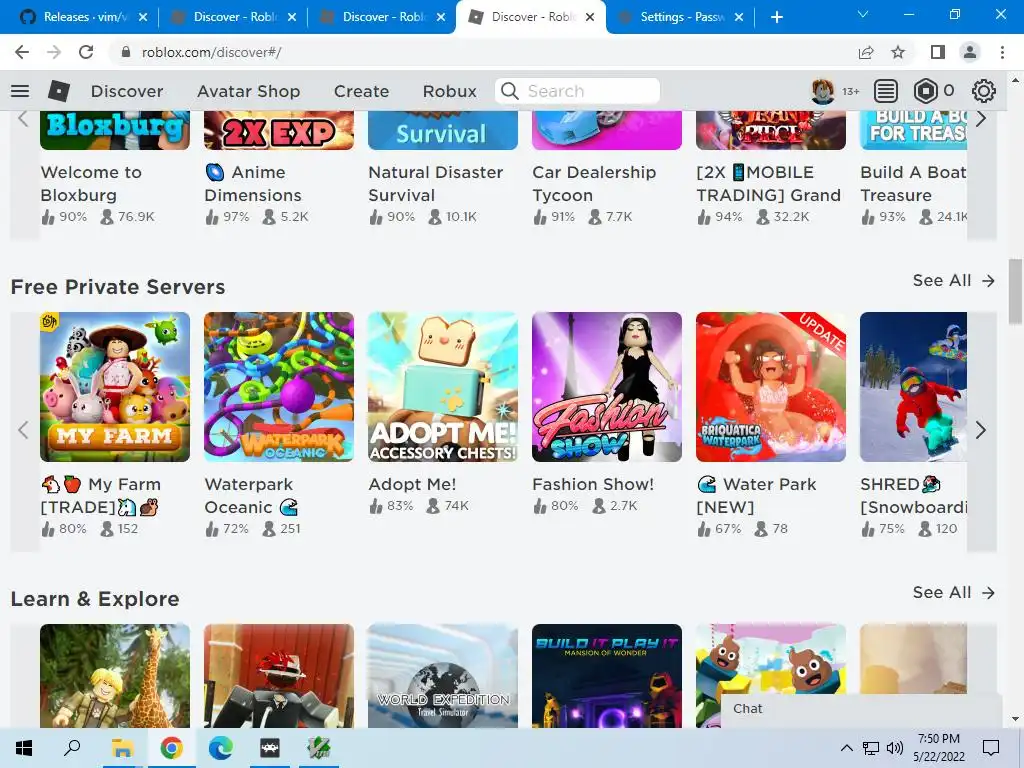Open the Windows notification center
This screenshot has width=1024, height=768.
point(991,748)
